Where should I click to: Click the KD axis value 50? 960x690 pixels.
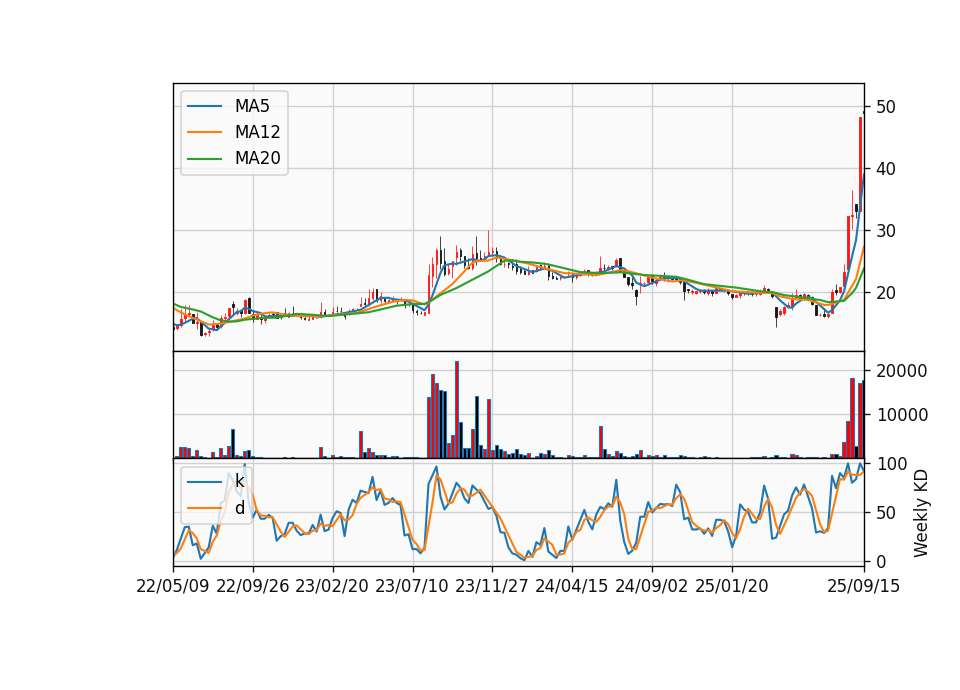(x=885, y=513)
